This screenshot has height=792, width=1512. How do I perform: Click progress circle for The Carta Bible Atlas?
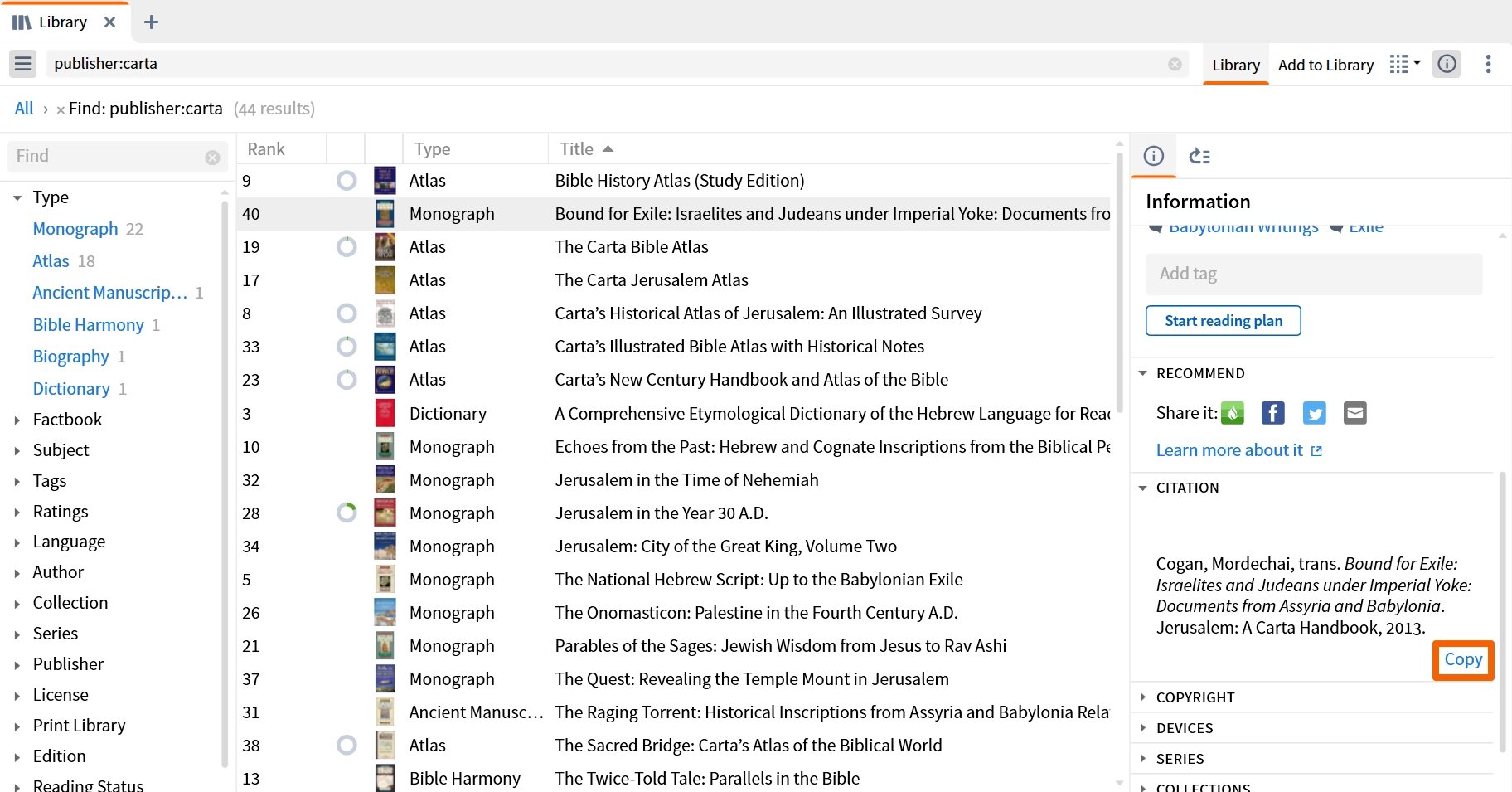click(x=346, y=246)
